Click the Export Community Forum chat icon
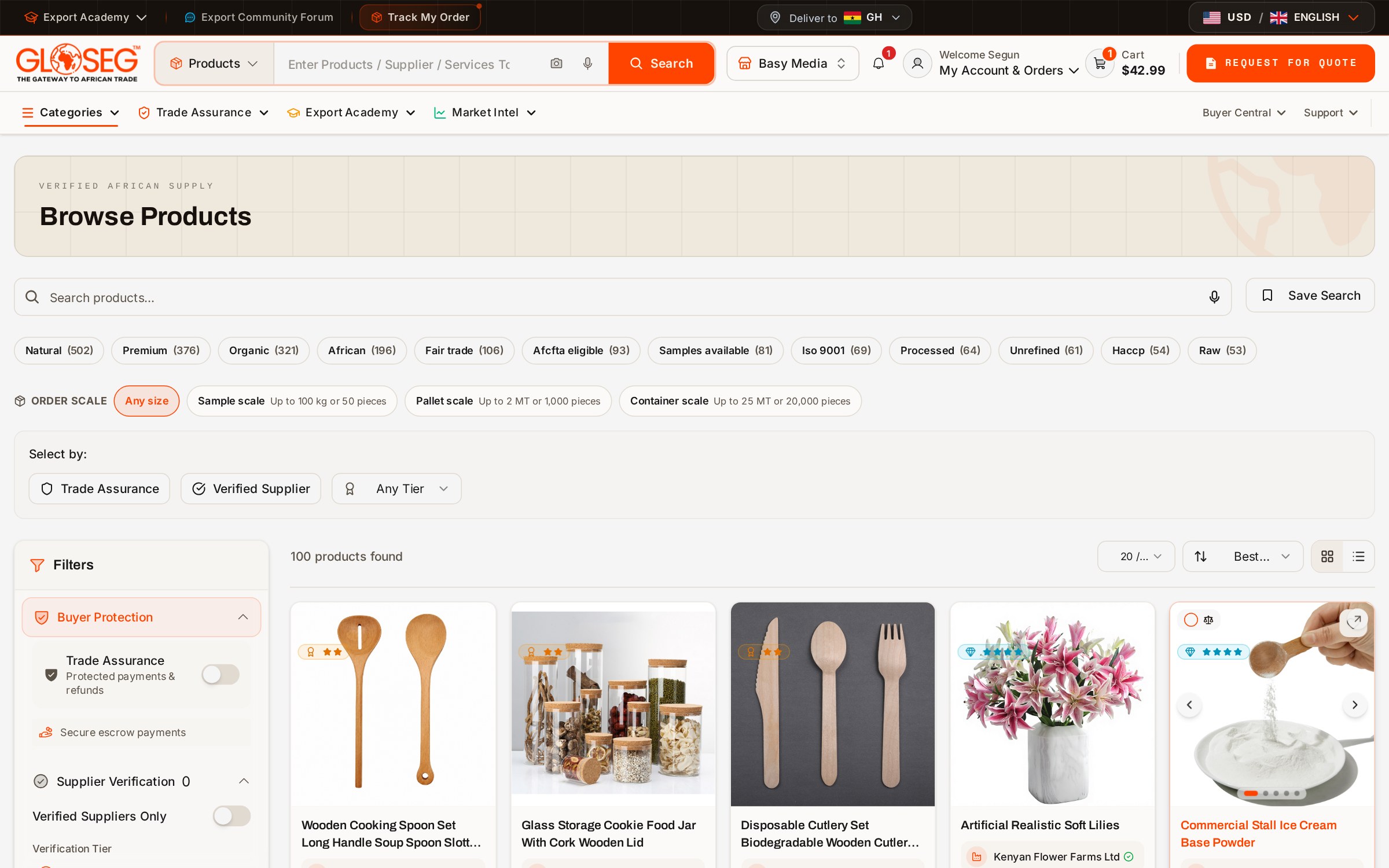Image resolution: width=1389 pixels, height=868 pixels. [x=190, y=17]
